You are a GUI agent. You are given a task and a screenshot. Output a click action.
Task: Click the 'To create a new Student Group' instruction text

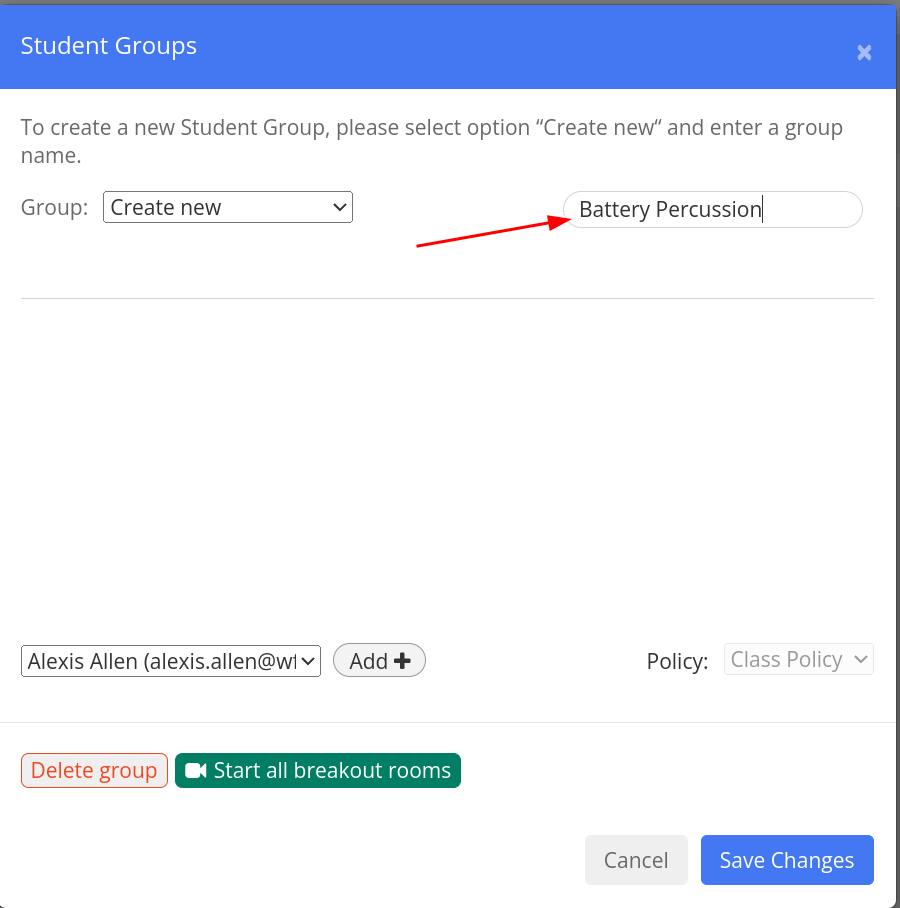tap(431, 141)
